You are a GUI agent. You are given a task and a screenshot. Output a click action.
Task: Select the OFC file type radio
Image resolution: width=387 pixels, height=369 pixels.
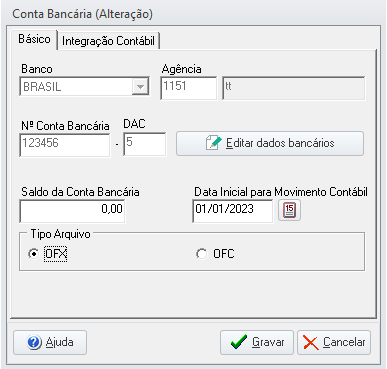pyautogui.click(x=201, y=254)
